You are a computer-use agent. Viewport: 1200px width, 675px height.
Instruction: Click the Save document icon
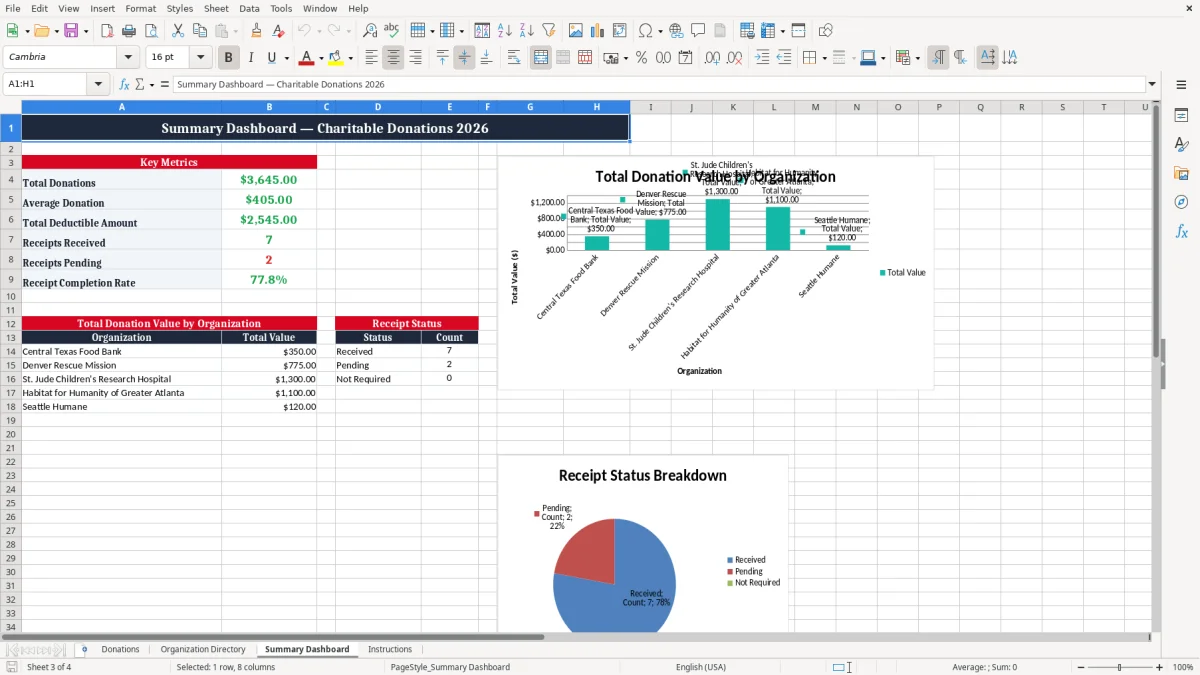pos(71,31)
